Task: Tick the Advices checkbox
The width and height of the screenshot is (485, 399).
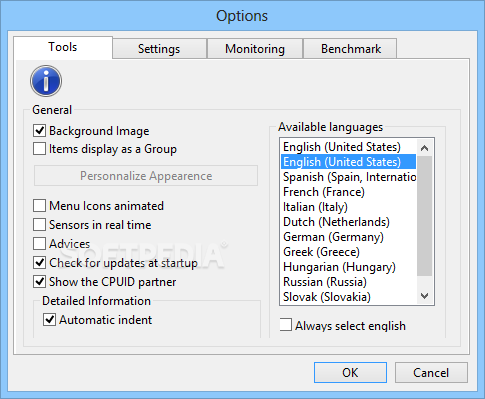Action: click(39, 244)
